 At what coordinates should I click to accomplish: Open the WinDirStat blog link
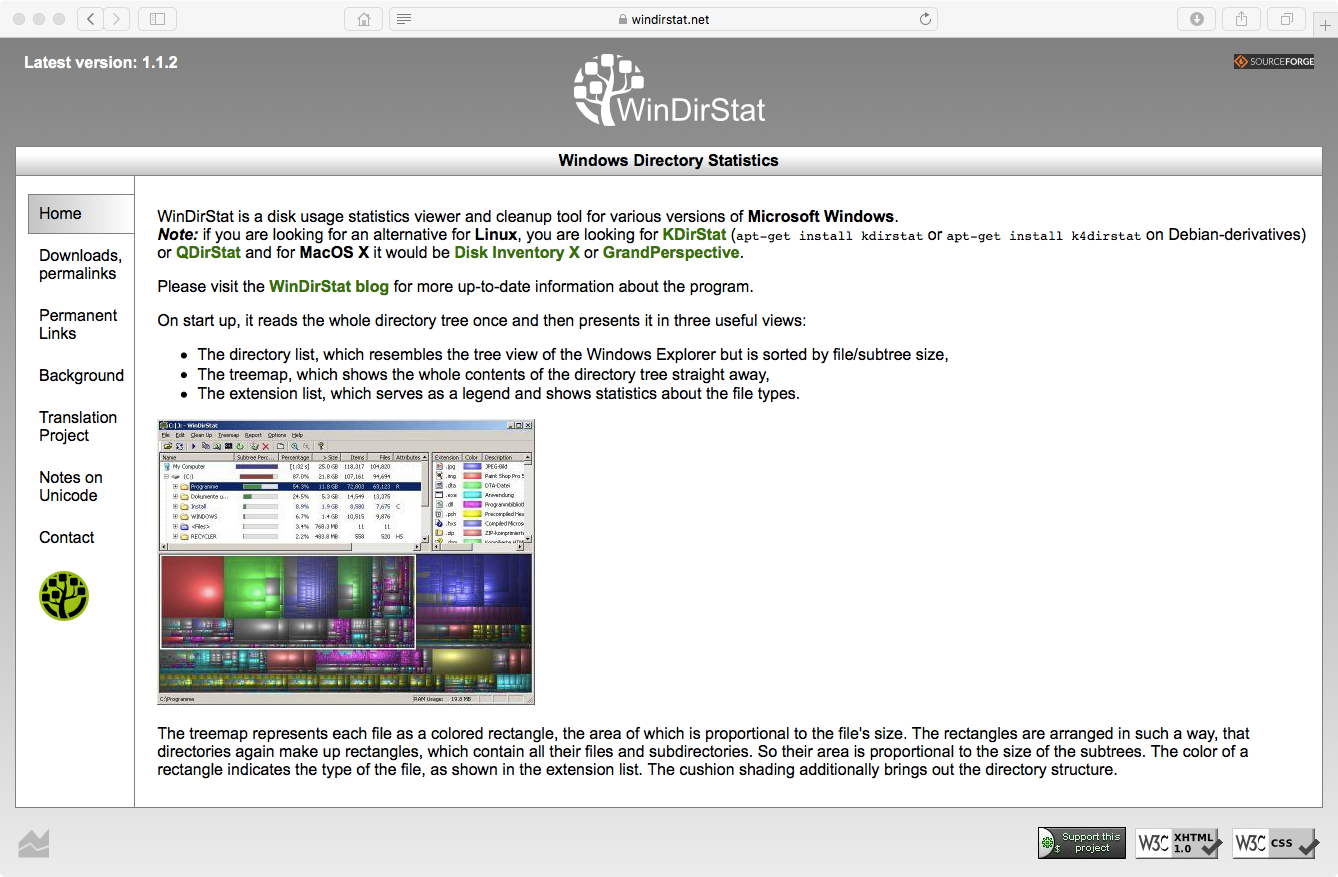click(x=329, y=286)
